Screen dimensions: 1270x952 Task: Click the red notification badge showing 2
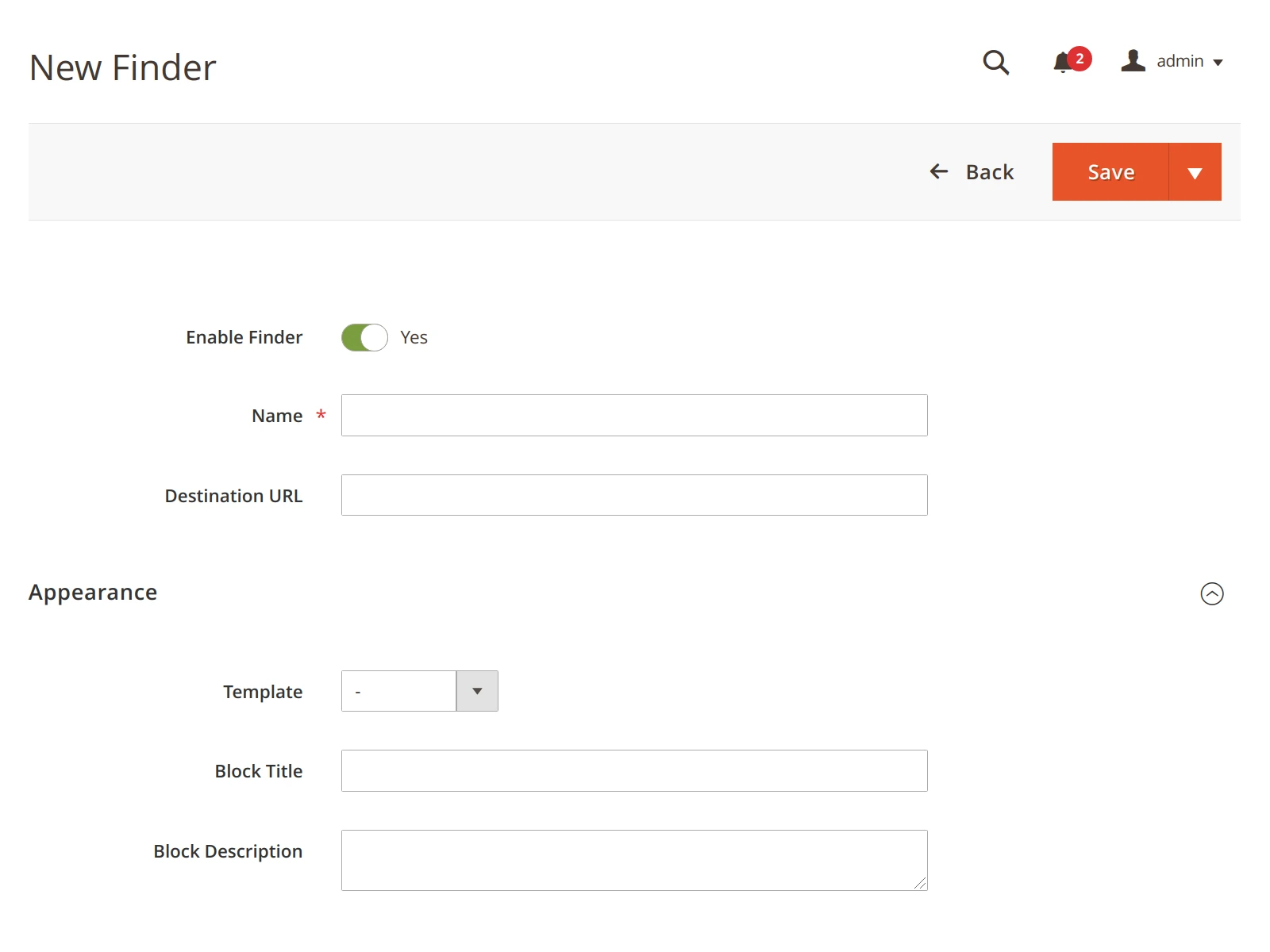1079,58
